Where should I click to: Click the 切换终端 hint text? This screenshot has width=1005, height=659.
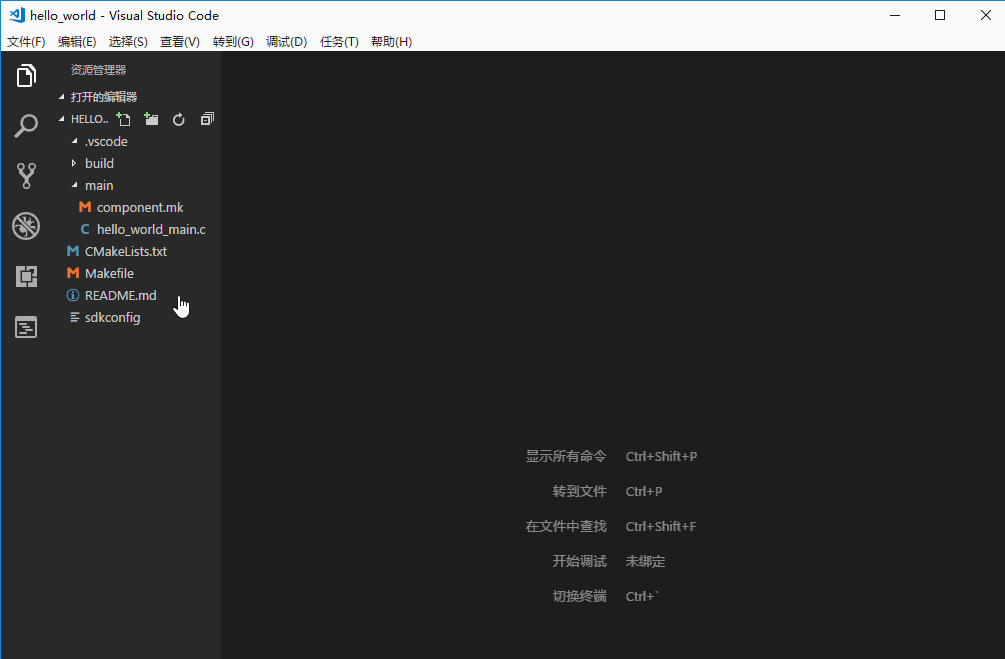pyautogui.click(x=579, y=596)
